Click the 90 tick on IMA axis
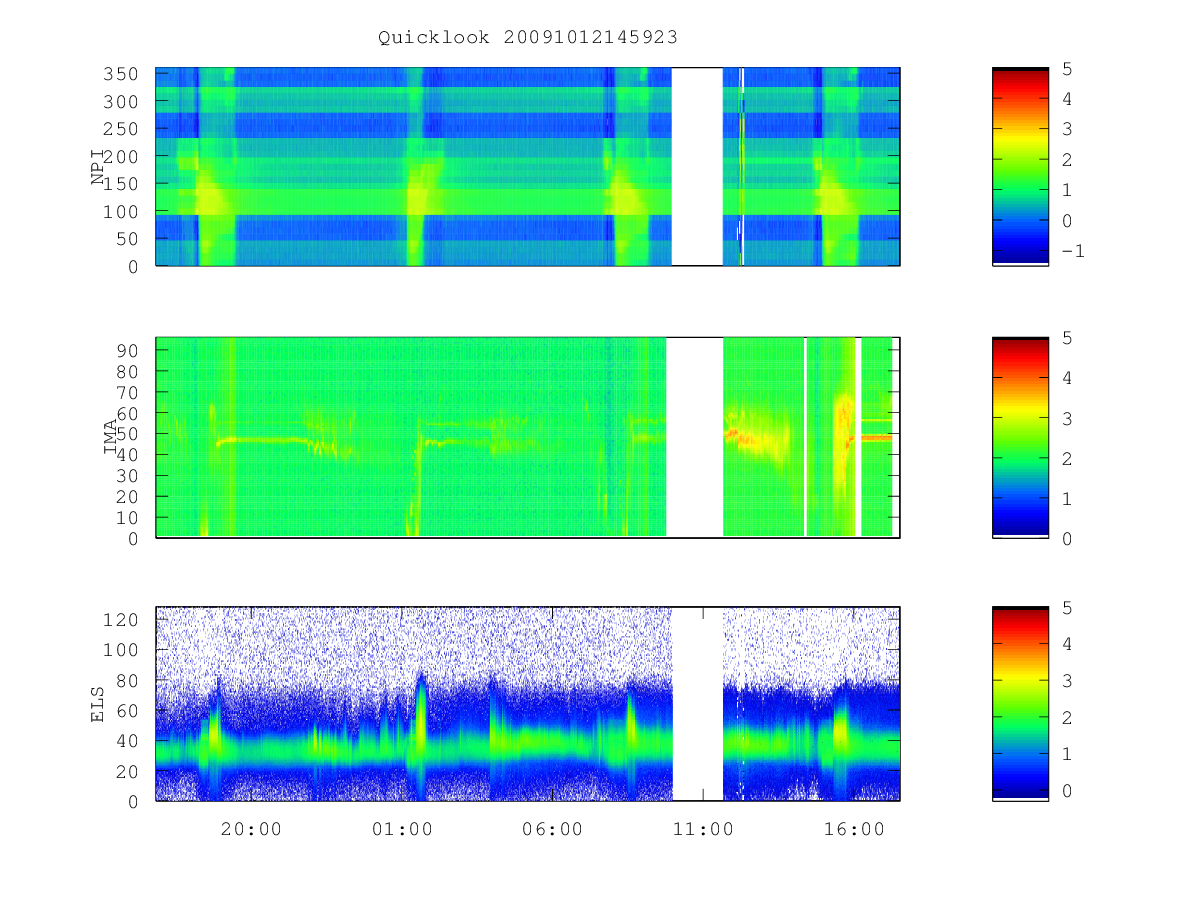 pyautogui.click(x=130, y=350)
